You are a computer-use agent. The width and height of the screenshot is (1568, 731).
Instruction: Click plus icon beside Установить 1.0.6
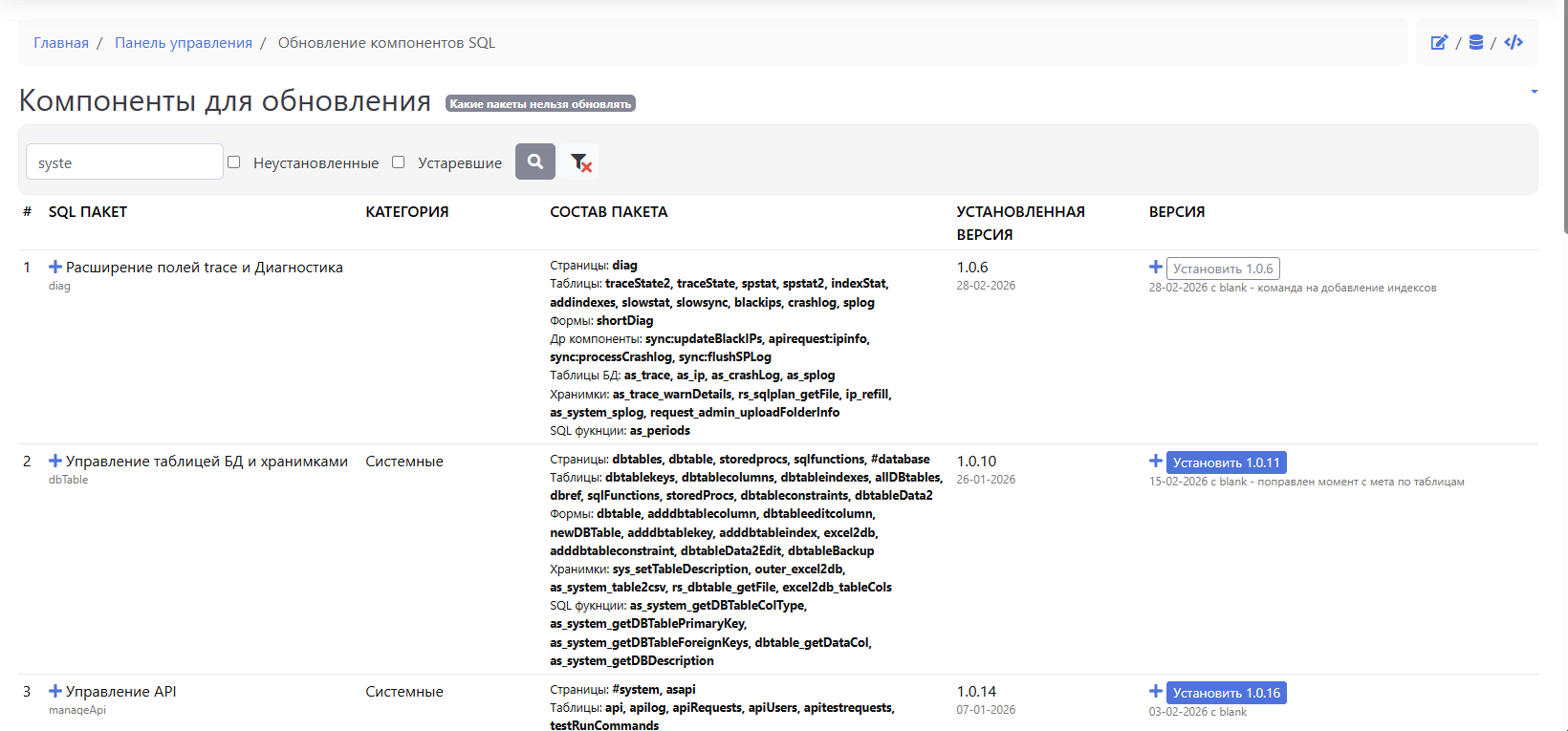(x=1156, y=268)
